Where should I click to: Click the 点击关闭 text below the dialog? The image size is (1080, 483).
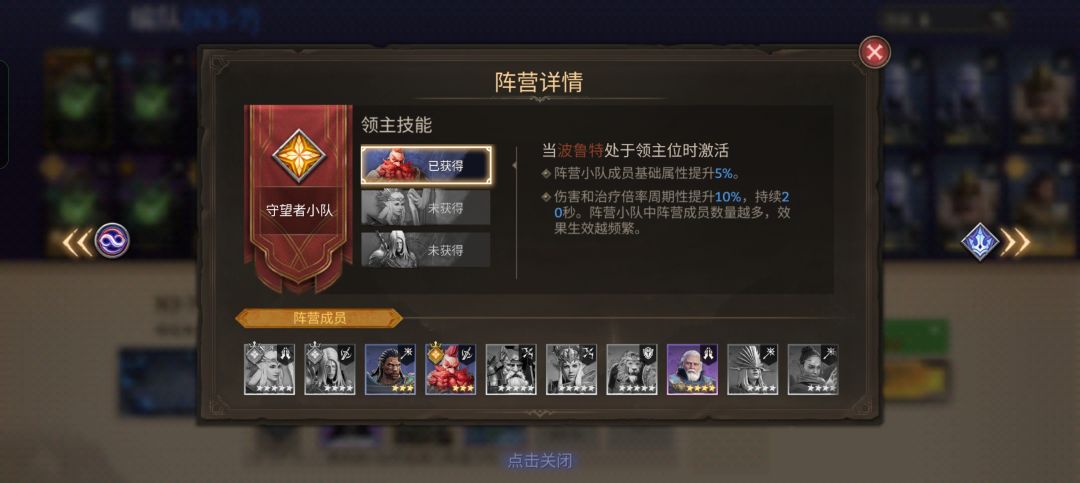pyautogui.click(x=539, y=460)
